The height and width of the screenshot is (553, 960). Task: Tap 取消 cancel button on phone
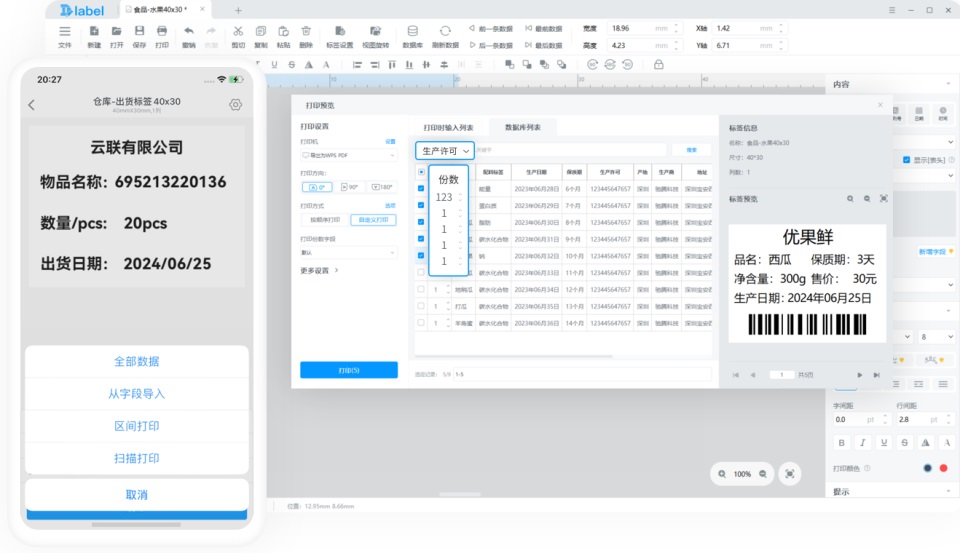click(x=137, y=494)
